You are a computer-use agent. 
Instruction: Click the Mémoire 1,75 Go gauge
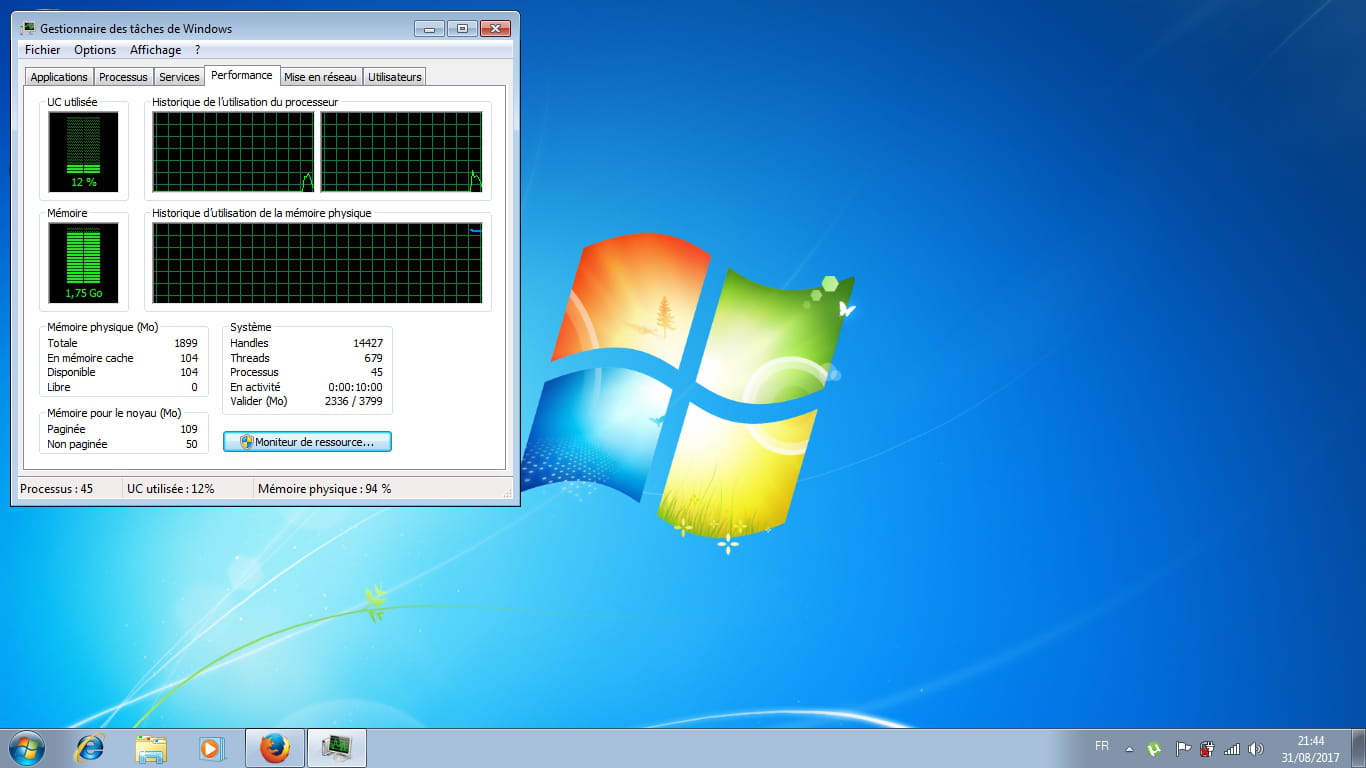(84, 263)
